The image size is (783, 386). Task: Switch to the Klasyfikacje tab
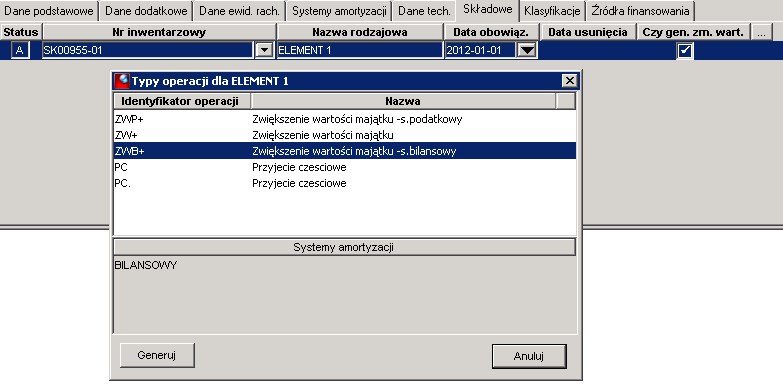point(553,11)
